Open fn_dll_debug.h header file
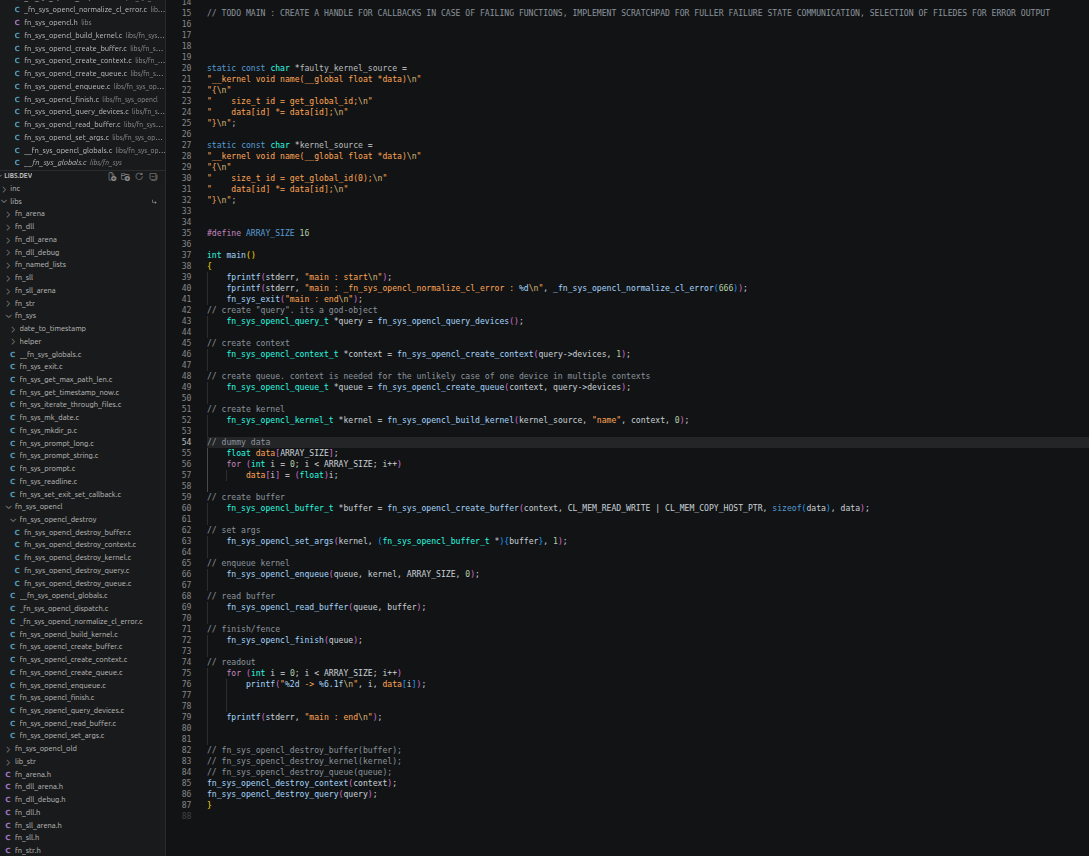 pos(40,799)
